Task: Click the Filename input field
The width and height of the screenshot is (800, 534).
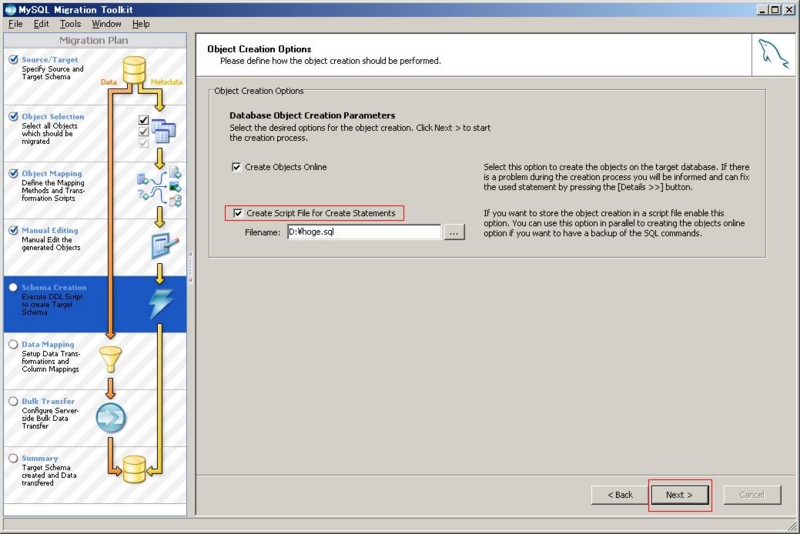Action: (364, 232)
